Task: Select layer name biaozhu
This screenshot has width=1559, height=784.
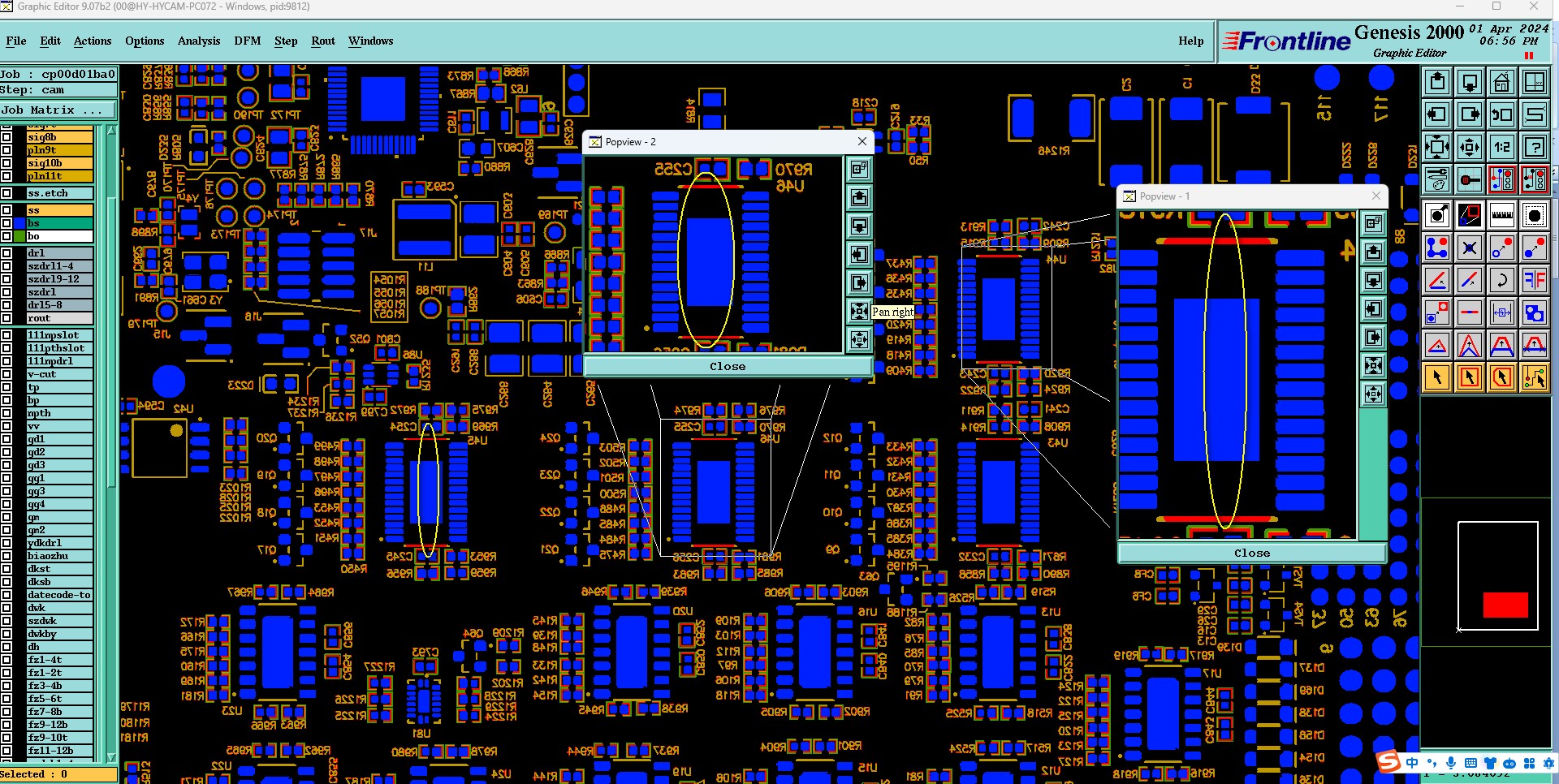Action: (60, 556)
